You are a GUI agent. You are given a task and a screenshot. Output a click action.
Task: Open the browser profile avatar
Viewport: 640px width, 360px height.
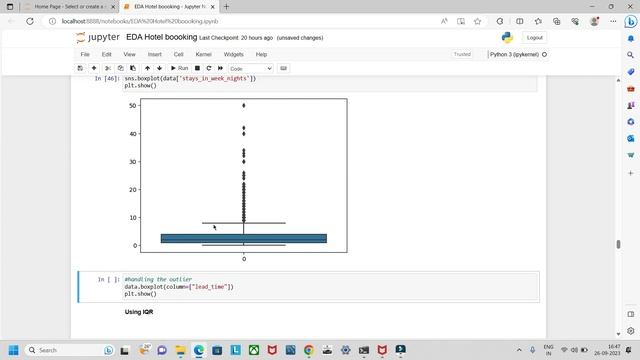point(594,21)
